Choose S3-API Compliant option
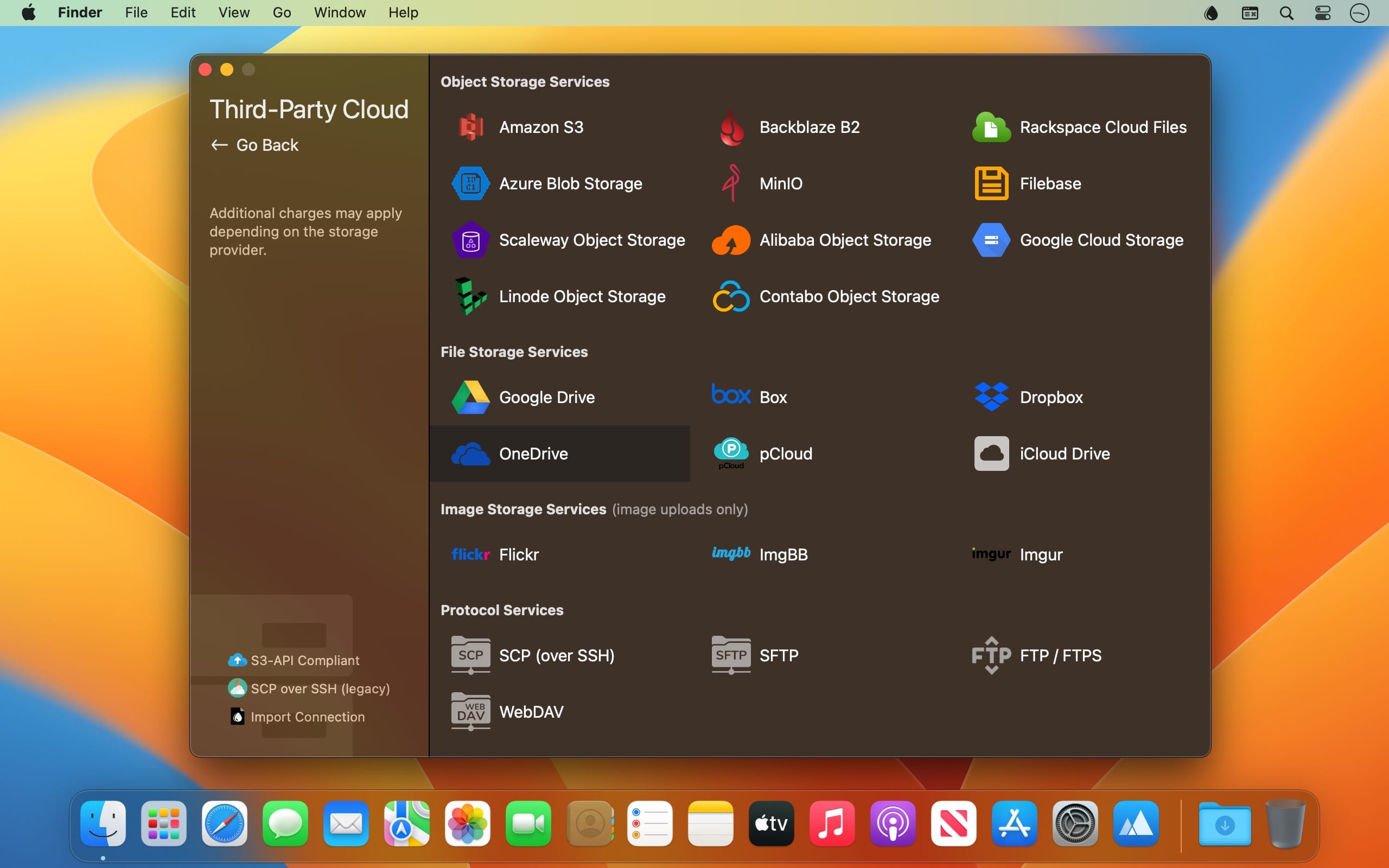The image size is (1389, 868). click(304, 660)
